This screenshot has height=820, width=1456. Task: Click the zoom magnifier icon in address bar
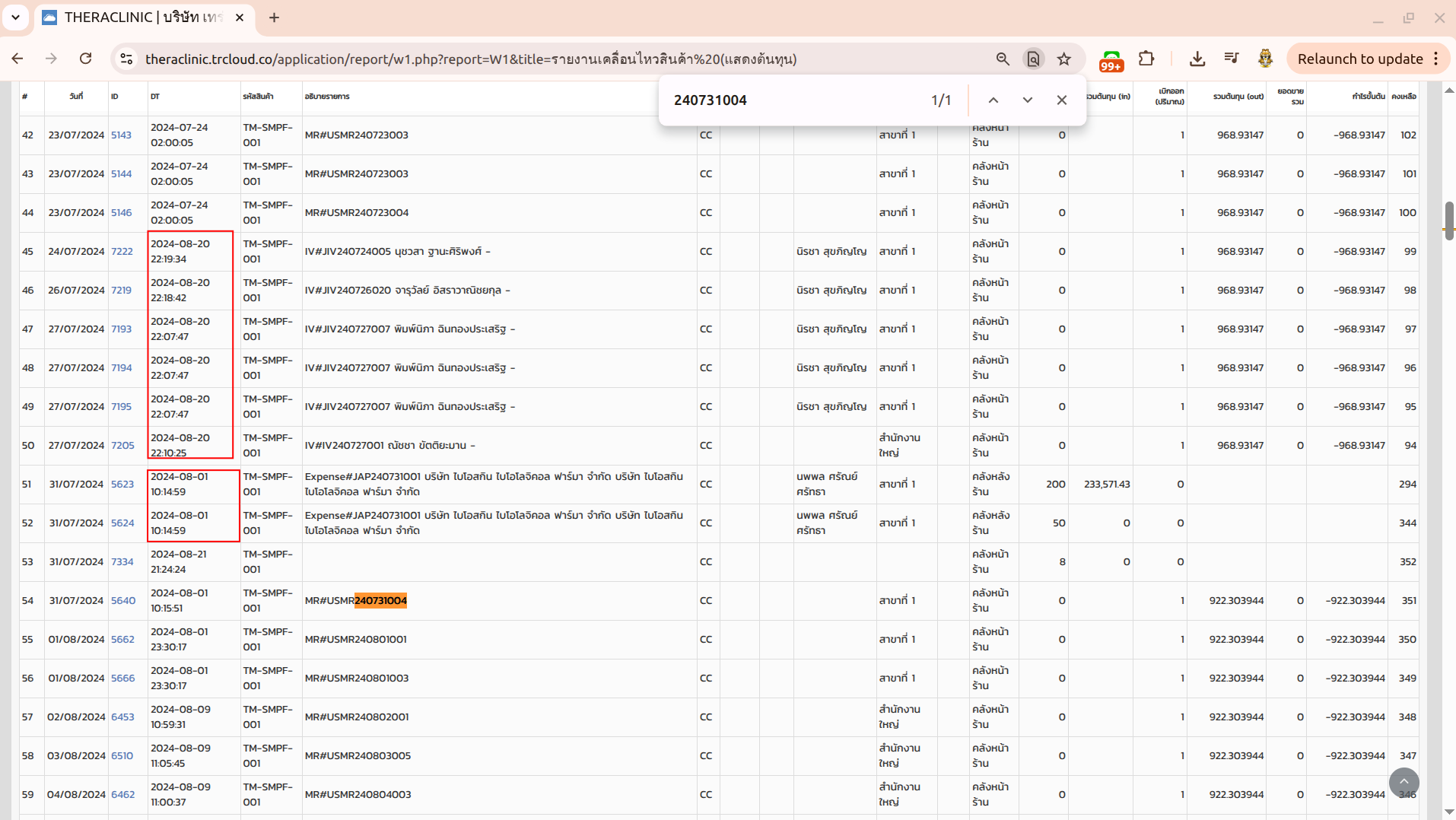pos(1003,59)
